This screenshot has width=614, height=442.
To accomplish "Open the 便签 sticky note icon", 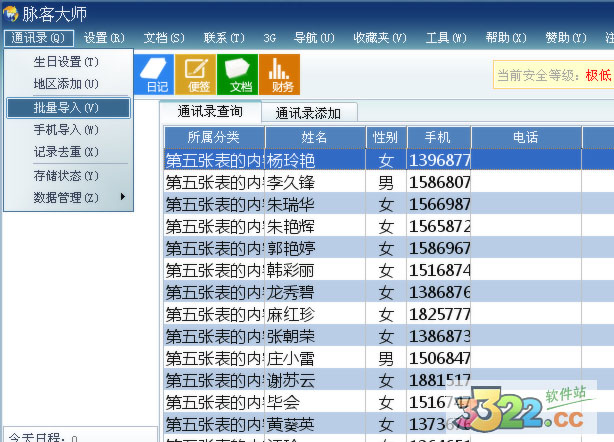I will click(196, 74).
